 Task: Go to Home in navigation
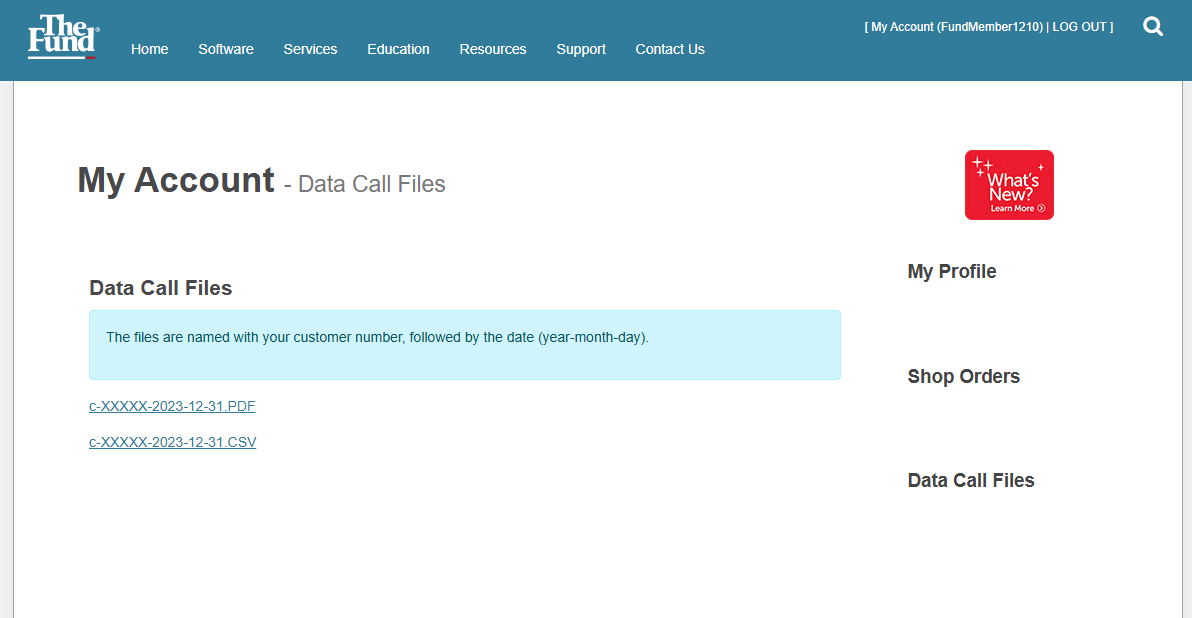[x=149, y=49]
